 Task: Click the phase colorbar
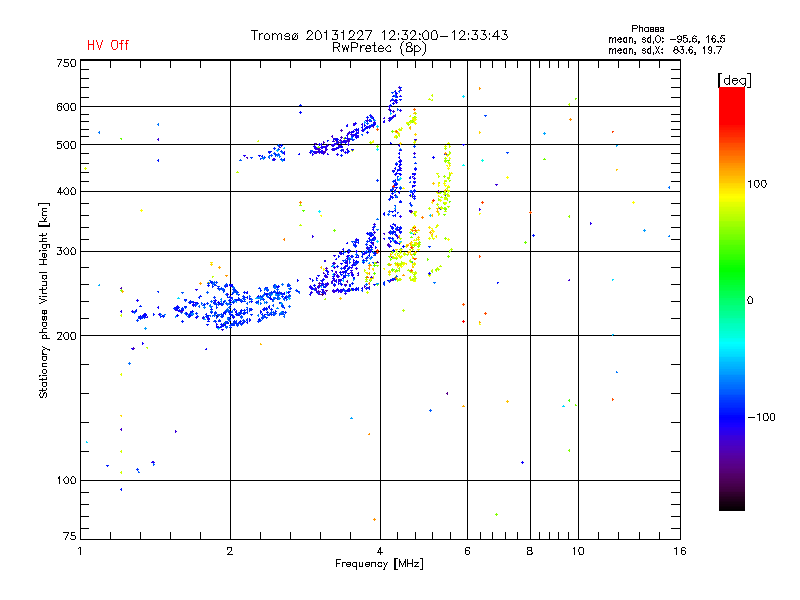732,299
